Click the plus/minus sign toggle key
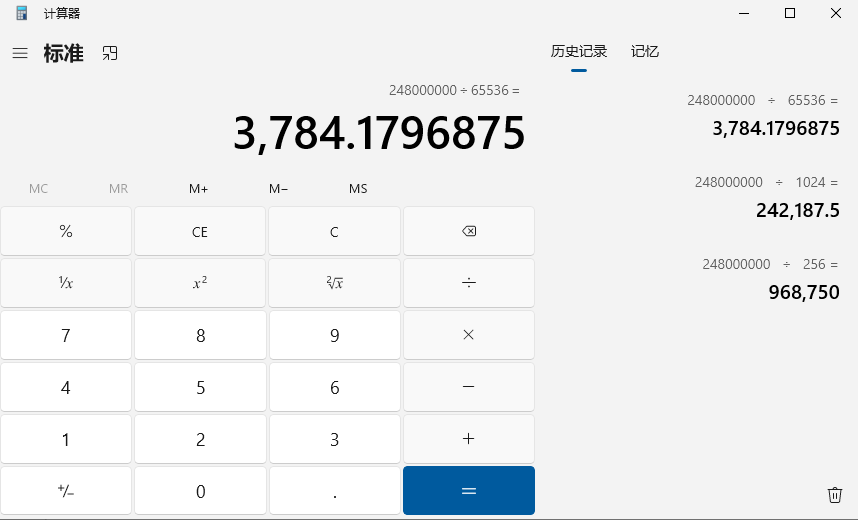This screenshot has height=520, width=858. [66, 491]
